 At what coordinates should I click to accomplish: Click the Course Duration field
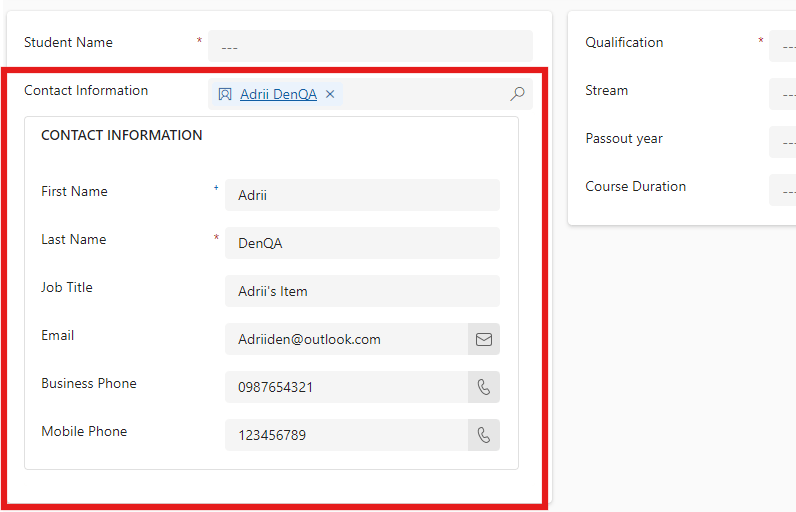tap(782, 190)
